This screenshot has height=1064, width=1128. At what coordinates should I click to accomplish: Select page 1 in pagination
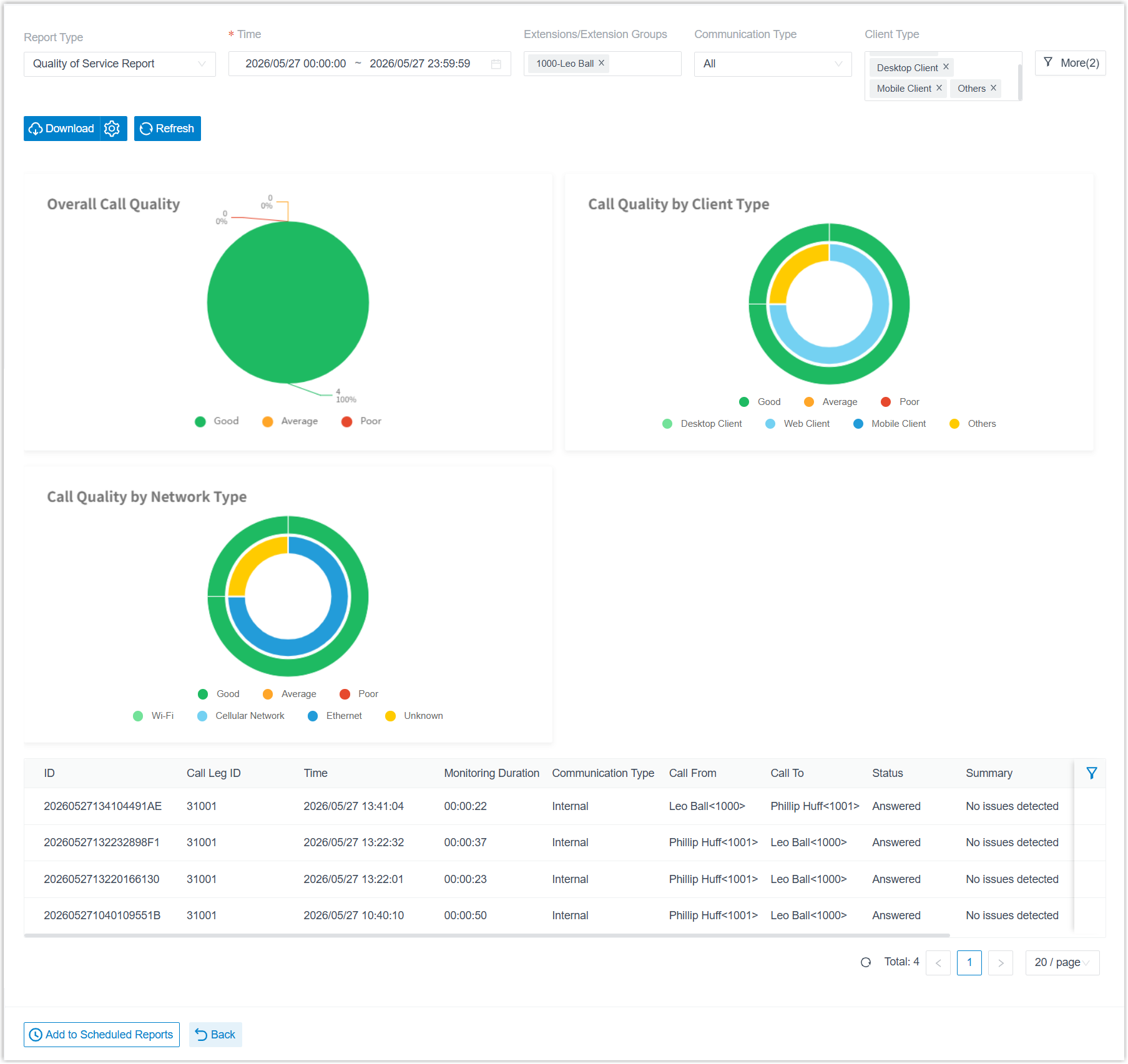(x=969, y=963)
